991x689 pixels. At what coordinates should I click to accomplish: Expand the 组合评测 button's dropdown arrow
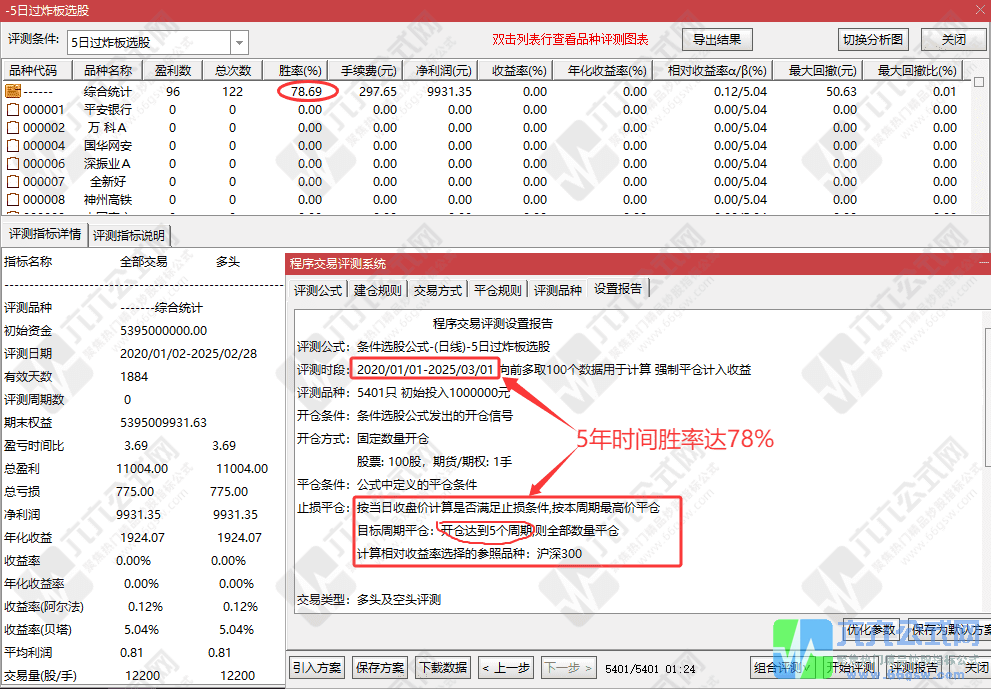click(807, 667)
